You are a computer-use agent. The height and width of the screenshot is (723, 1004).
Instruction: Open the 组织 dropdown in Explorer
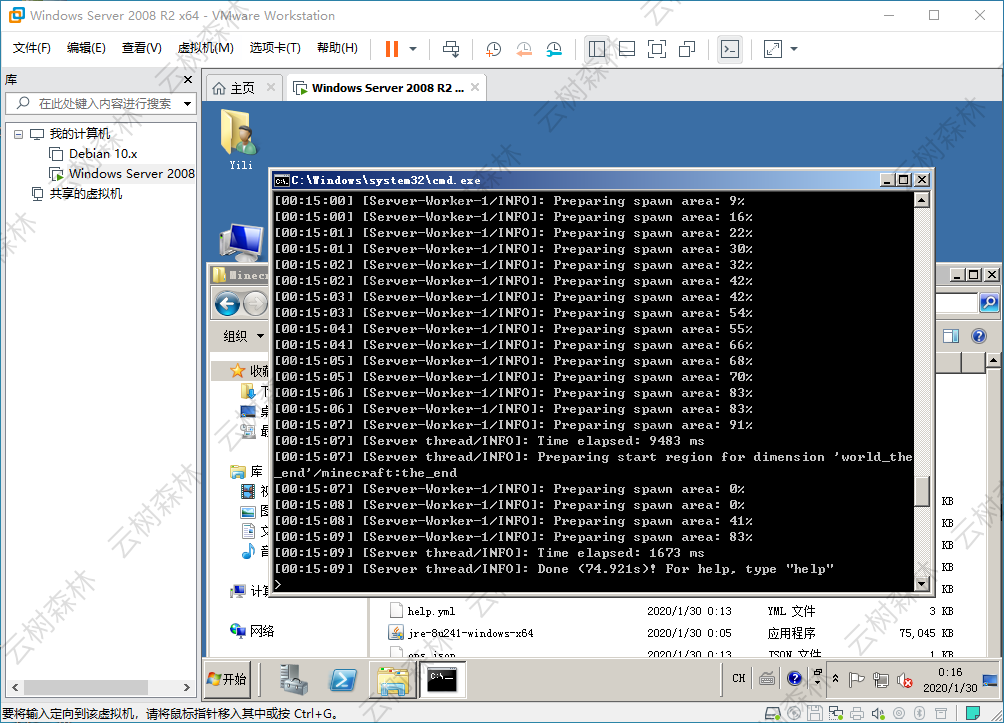[x=244, y=336]
